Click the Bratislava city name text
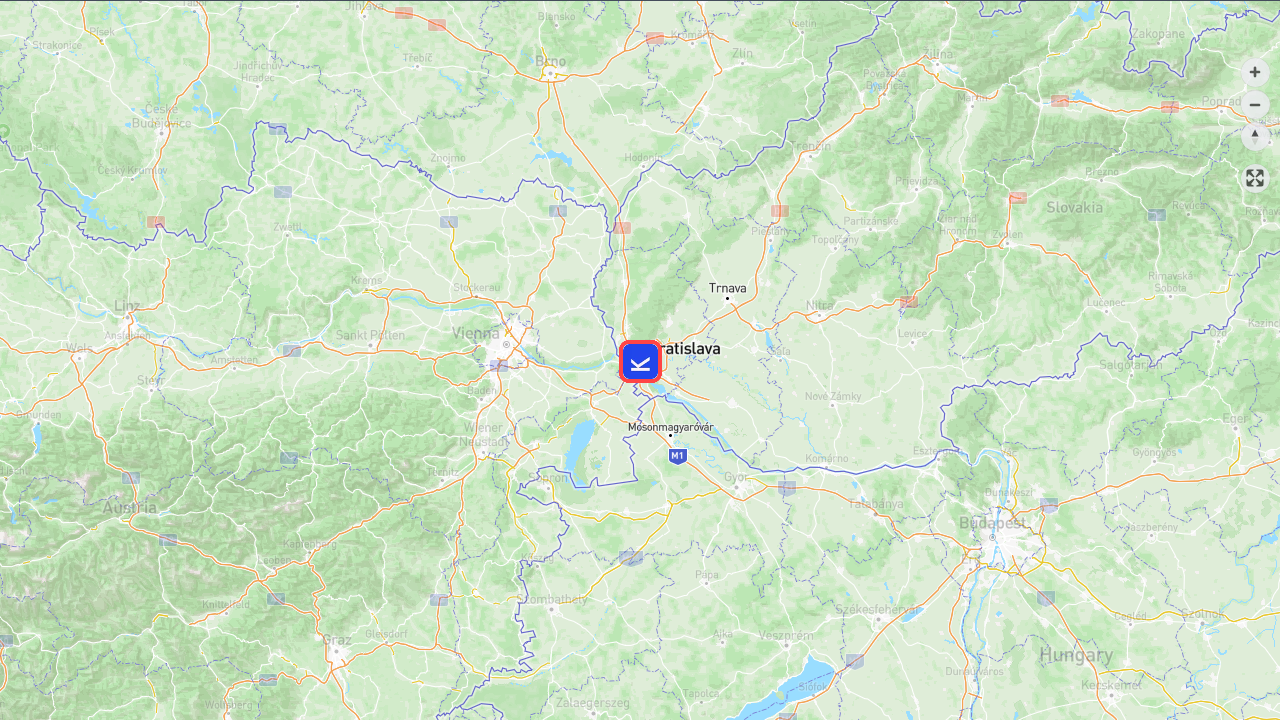1280x720 pixels. [691, 349]
